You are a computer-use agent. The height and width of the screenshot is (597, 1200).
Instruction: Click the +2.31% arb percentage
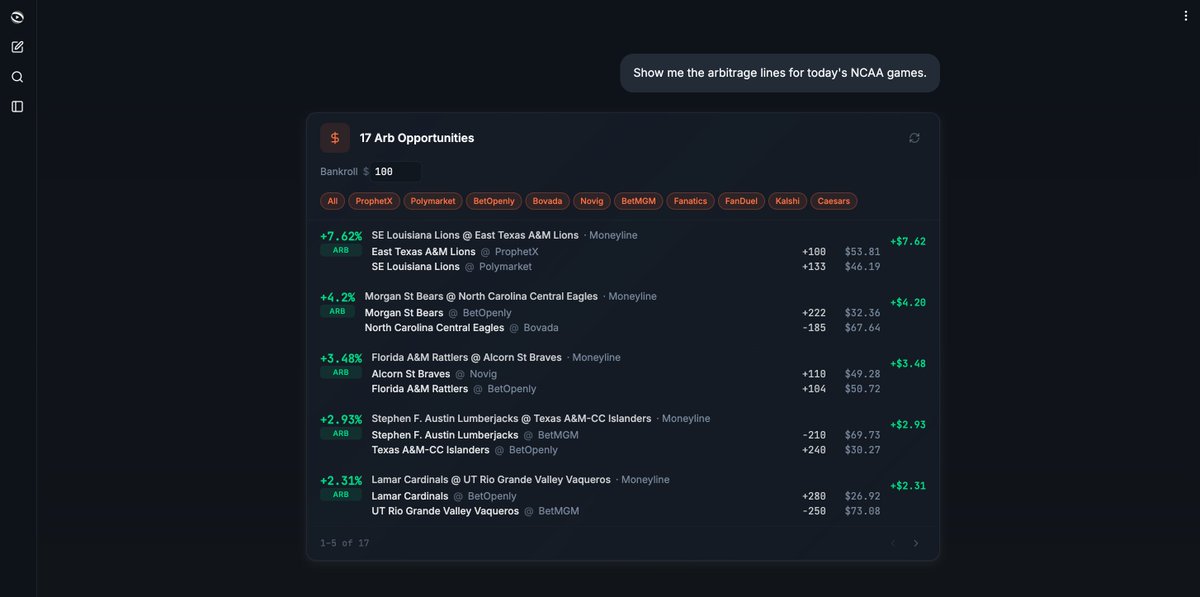pyautogui.click(x=341, y=480)
